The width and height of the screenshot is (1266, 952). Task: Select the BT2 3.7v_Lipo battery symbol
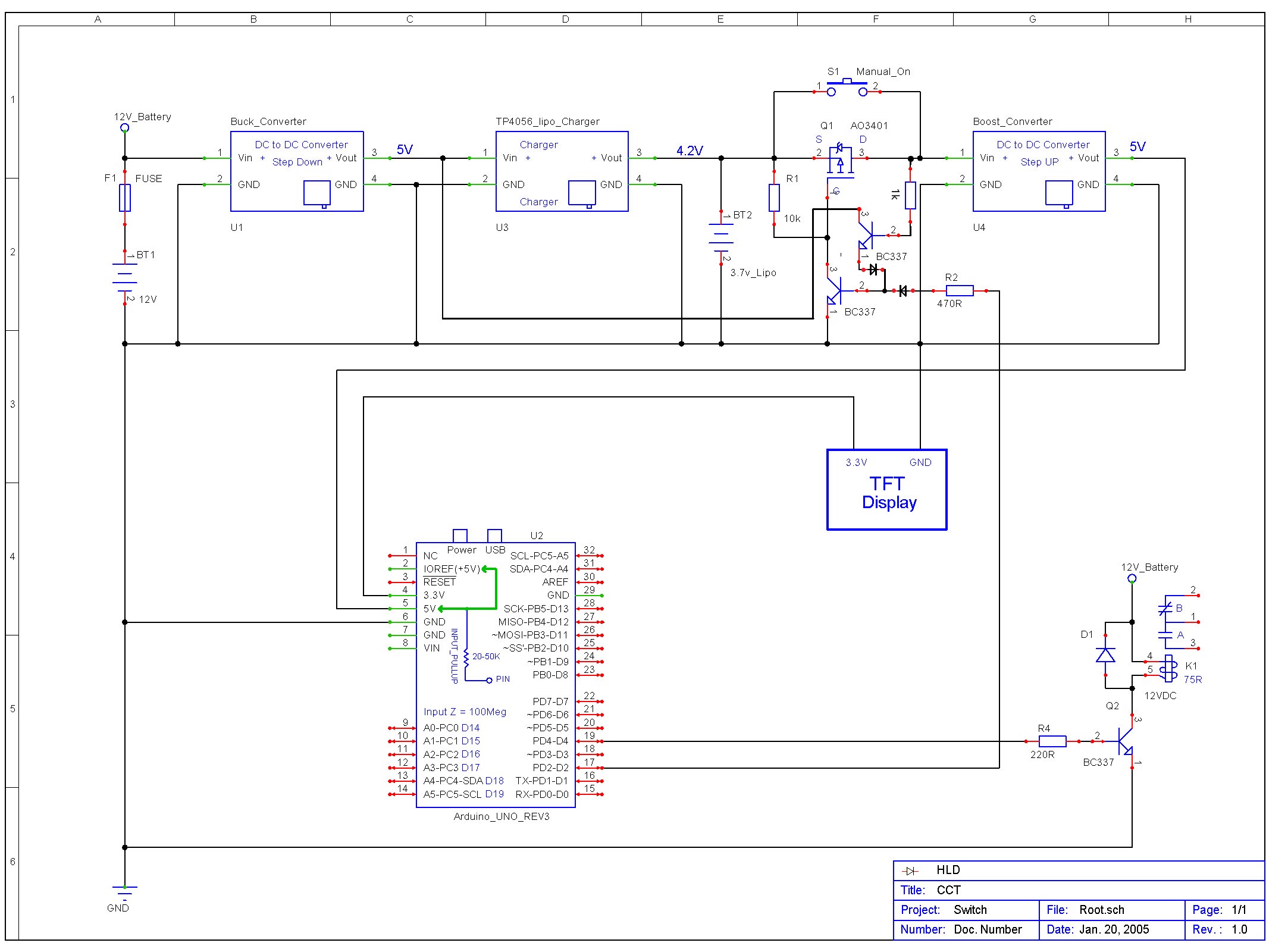tap(721, 237)
